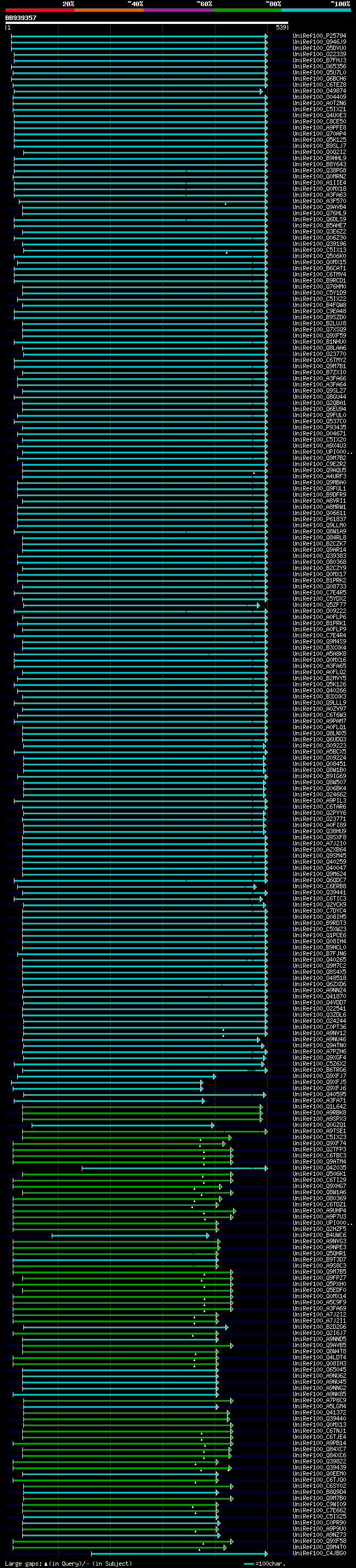This screenshot has width=356, height=1568.
Task: Select label UniRef100_C6ERB8
Action: coord(319,886)
